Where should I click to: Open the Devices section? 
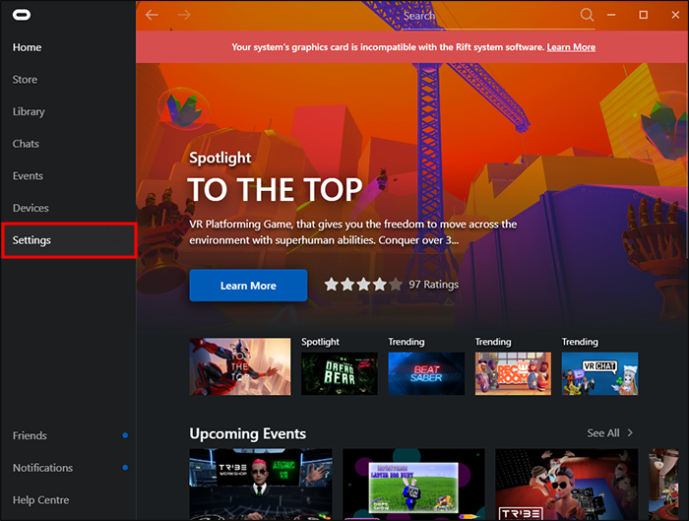(30, 208)
